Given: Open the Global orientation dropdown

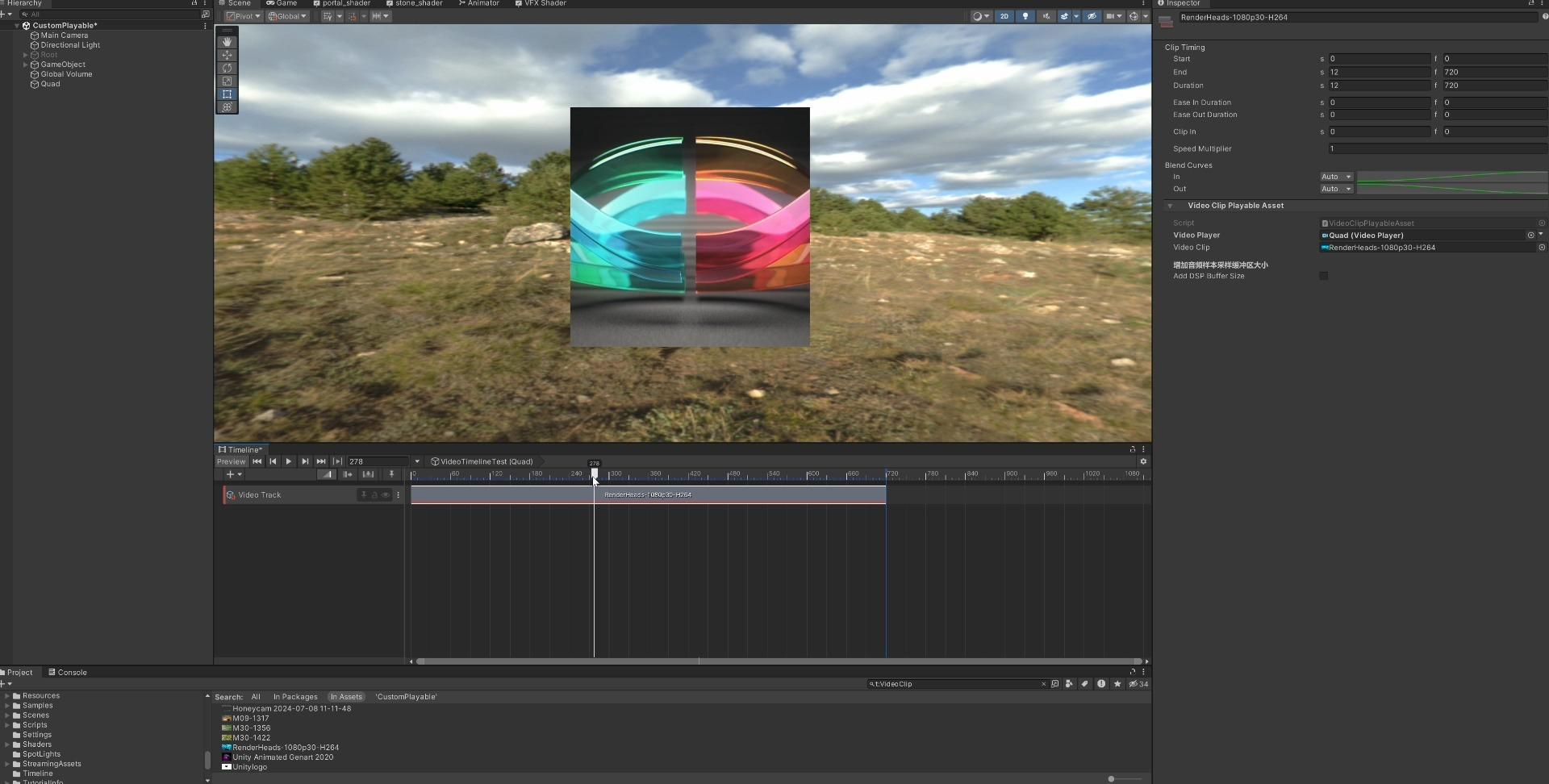Looking at the screenshot, I should coord(287,16).
